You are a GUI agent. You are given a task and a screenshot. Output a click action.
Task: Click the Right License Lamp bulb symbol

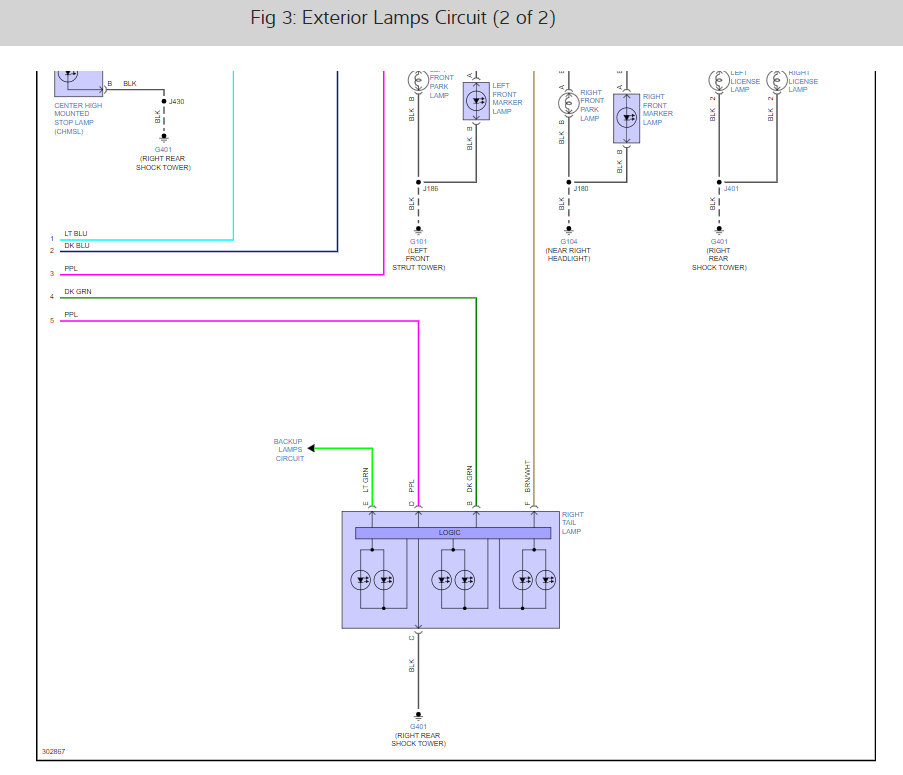[x=777, y=80]
